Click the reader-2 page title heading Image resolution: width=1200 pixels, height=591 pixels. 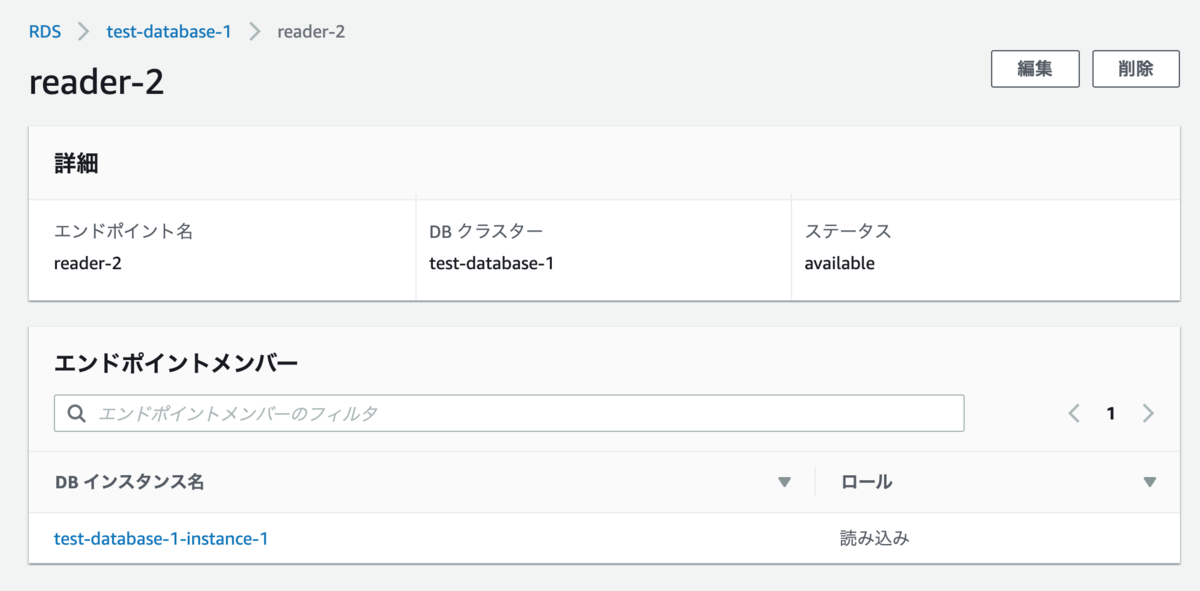pyautogui.click(x=97, y=82)
